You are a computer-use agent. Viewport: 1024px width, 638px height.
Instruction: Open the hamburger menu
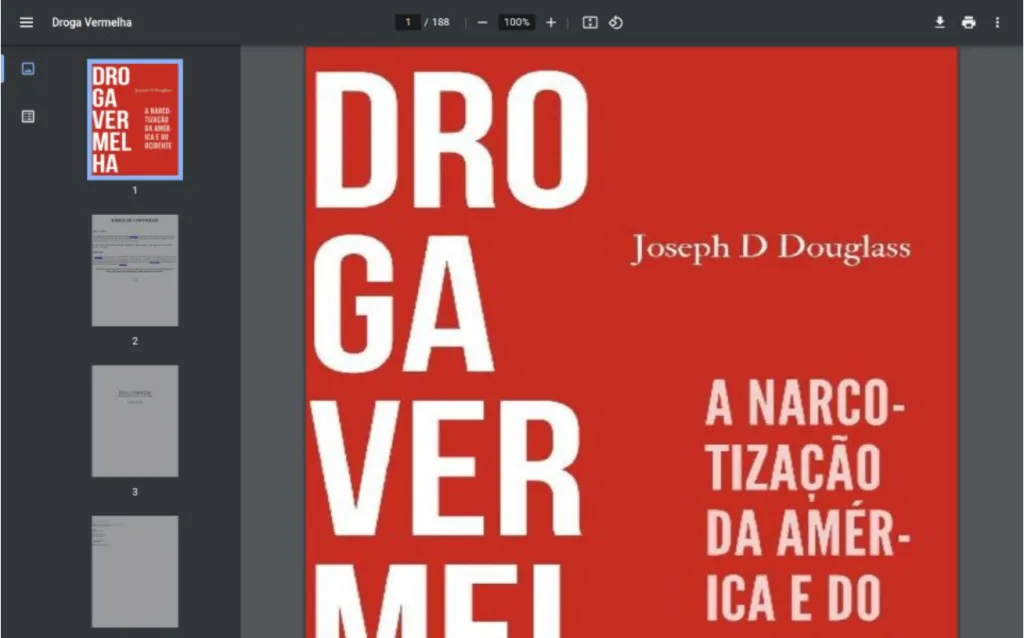pyautogui.click(x=26, y=21)
